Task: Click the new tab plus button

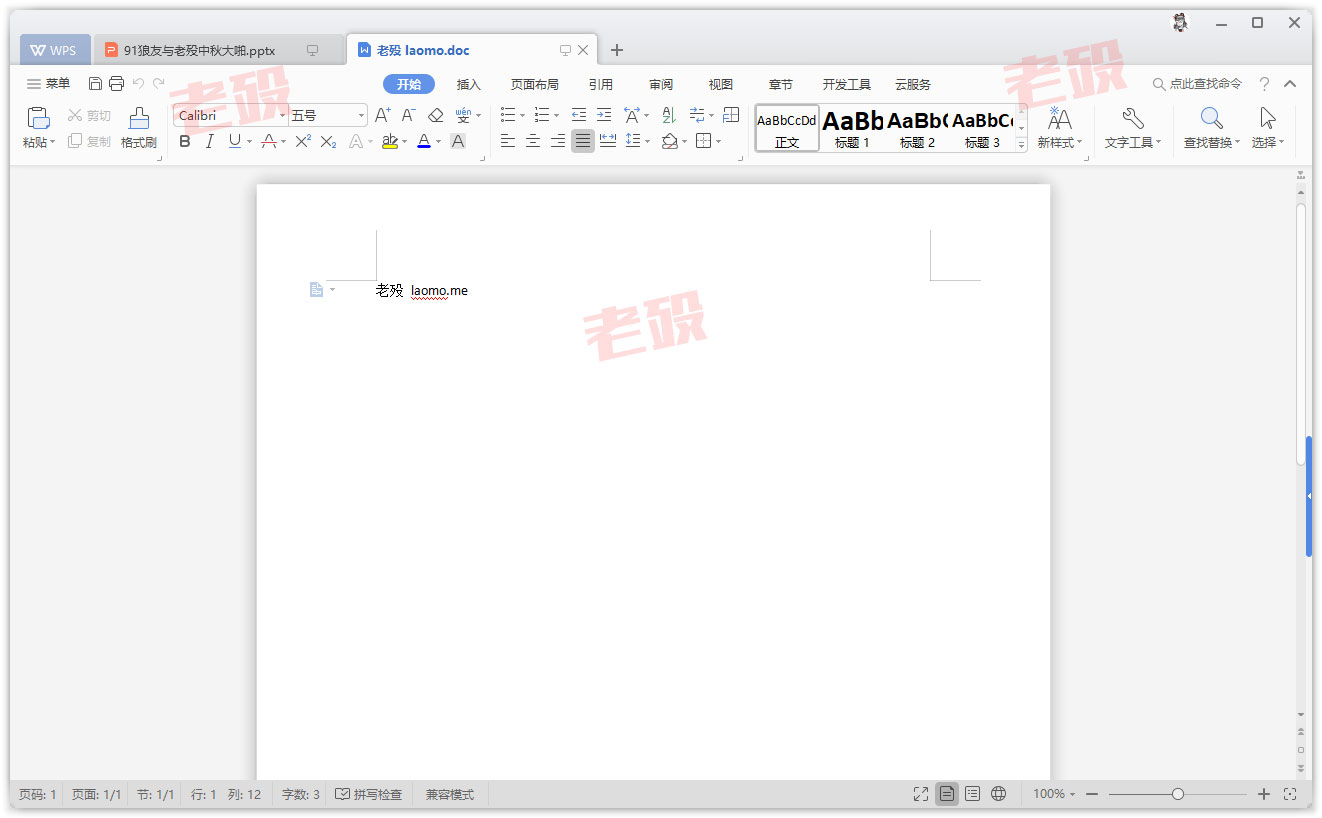Action: [617, 50]
